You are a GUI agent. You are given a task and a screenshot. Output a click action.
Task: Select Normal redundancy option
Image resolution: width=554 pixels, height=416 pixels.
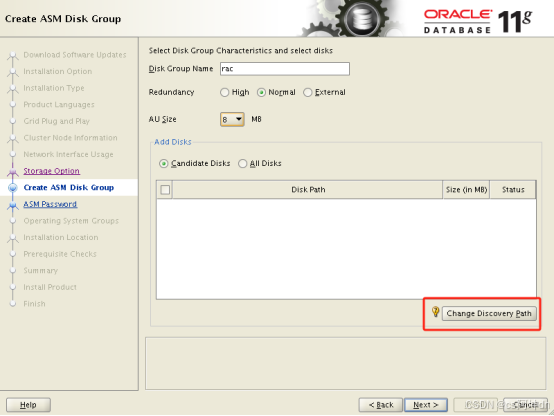pos(261,92)
